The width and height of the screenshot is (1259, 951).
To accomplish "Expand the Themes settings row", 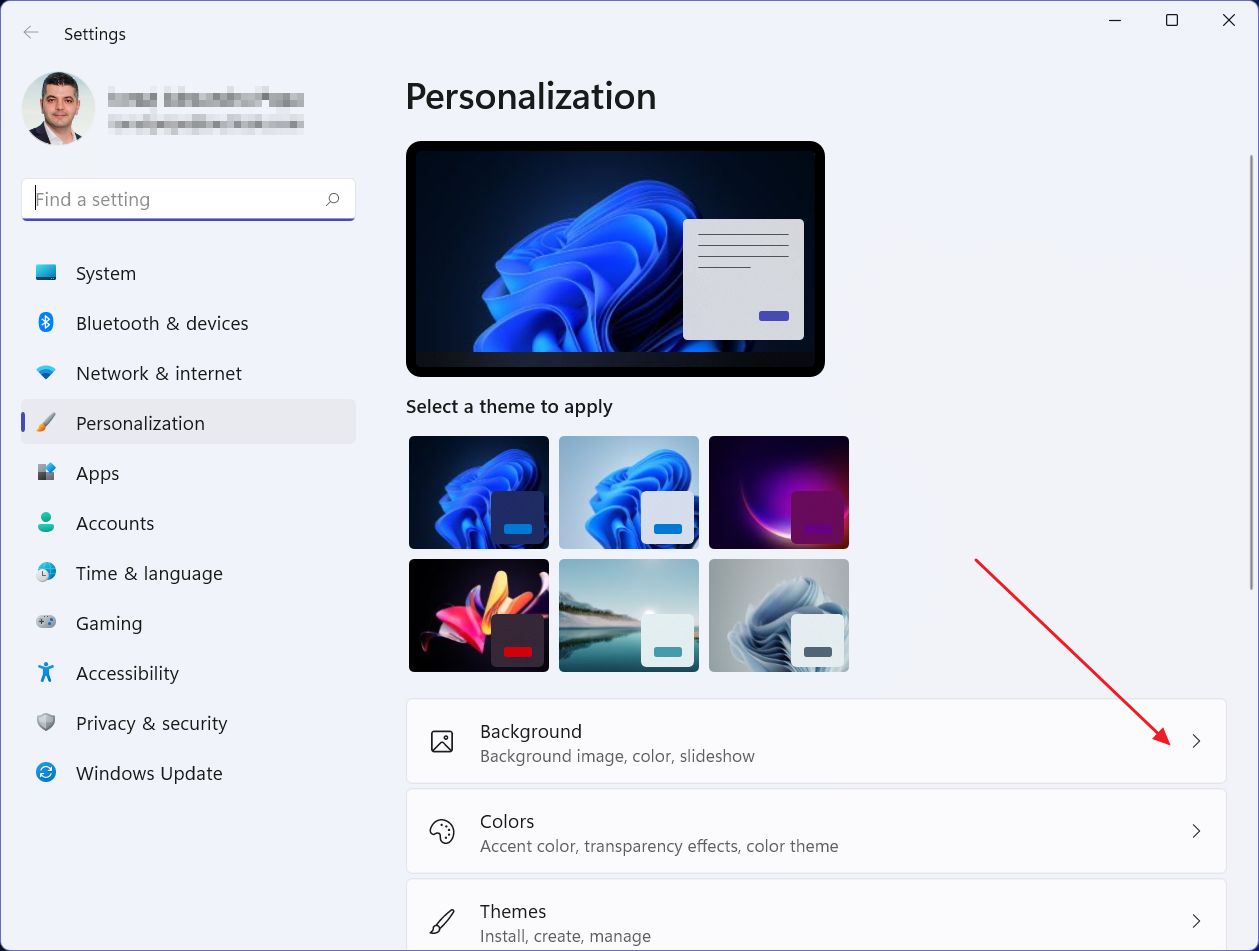I will [x=1196, y=921].
